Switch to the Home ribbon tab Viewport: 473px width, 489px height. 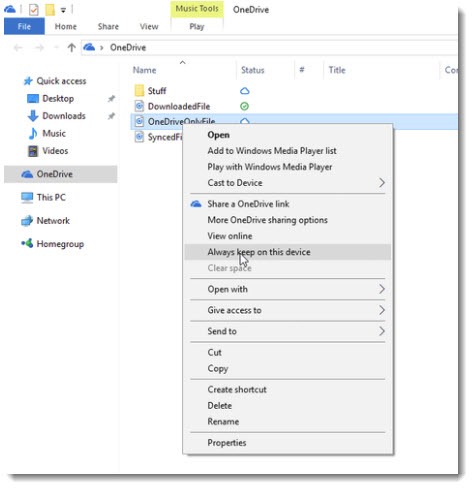point(66,27)
